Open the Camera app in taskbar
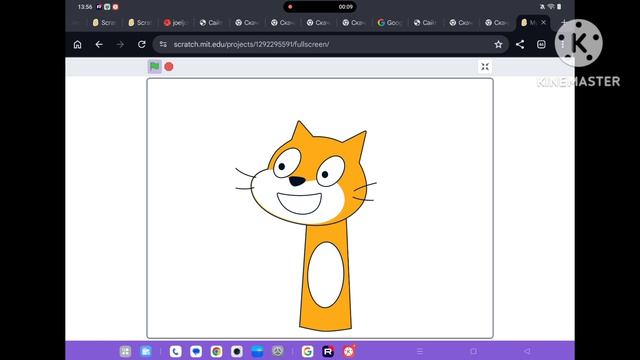The image size is (640, 360). tap(237, 351)
